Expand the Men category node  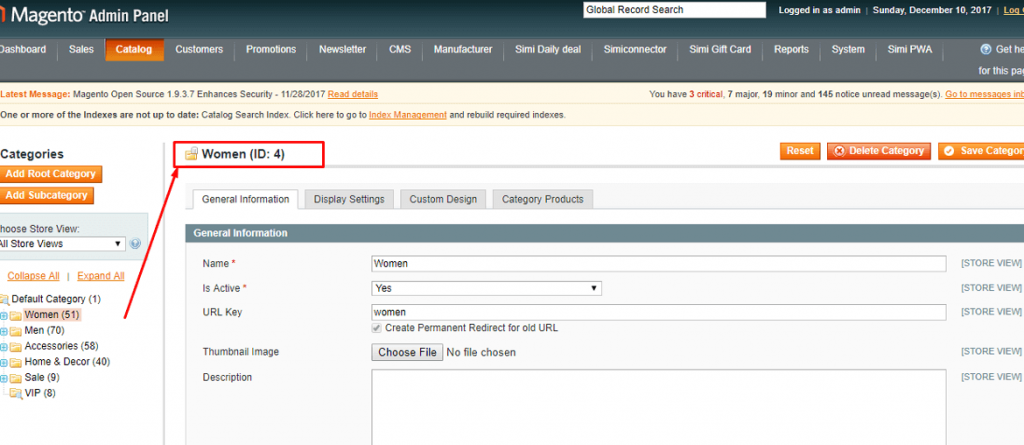coord(3,331)
